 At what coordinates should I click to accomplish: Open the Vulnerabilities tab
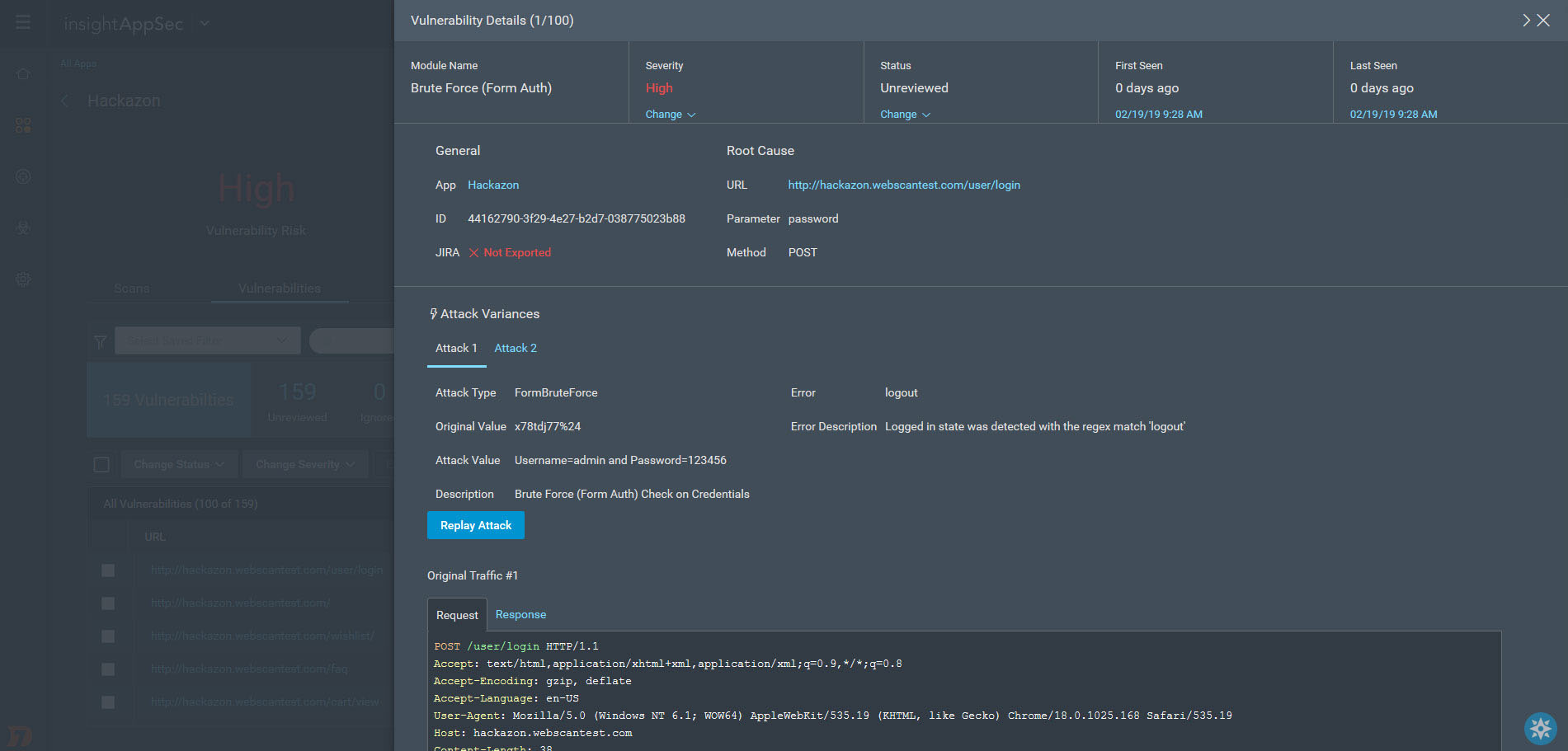280,289
